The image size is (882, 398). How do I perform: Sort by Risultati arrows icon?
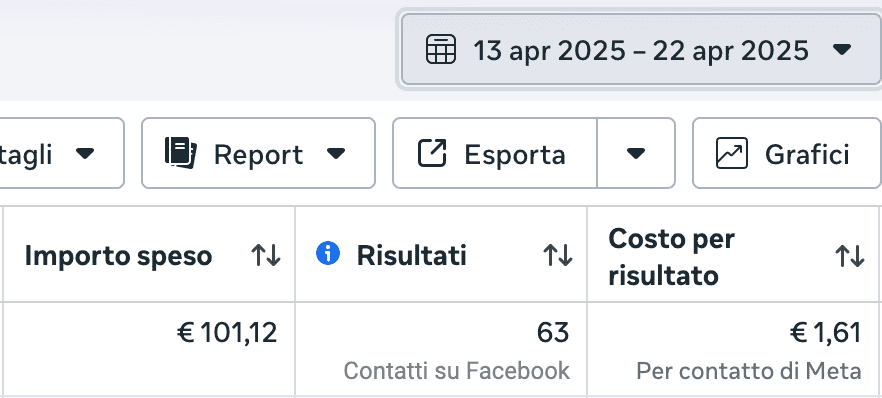pyautogui.click(x=557, y=256)
